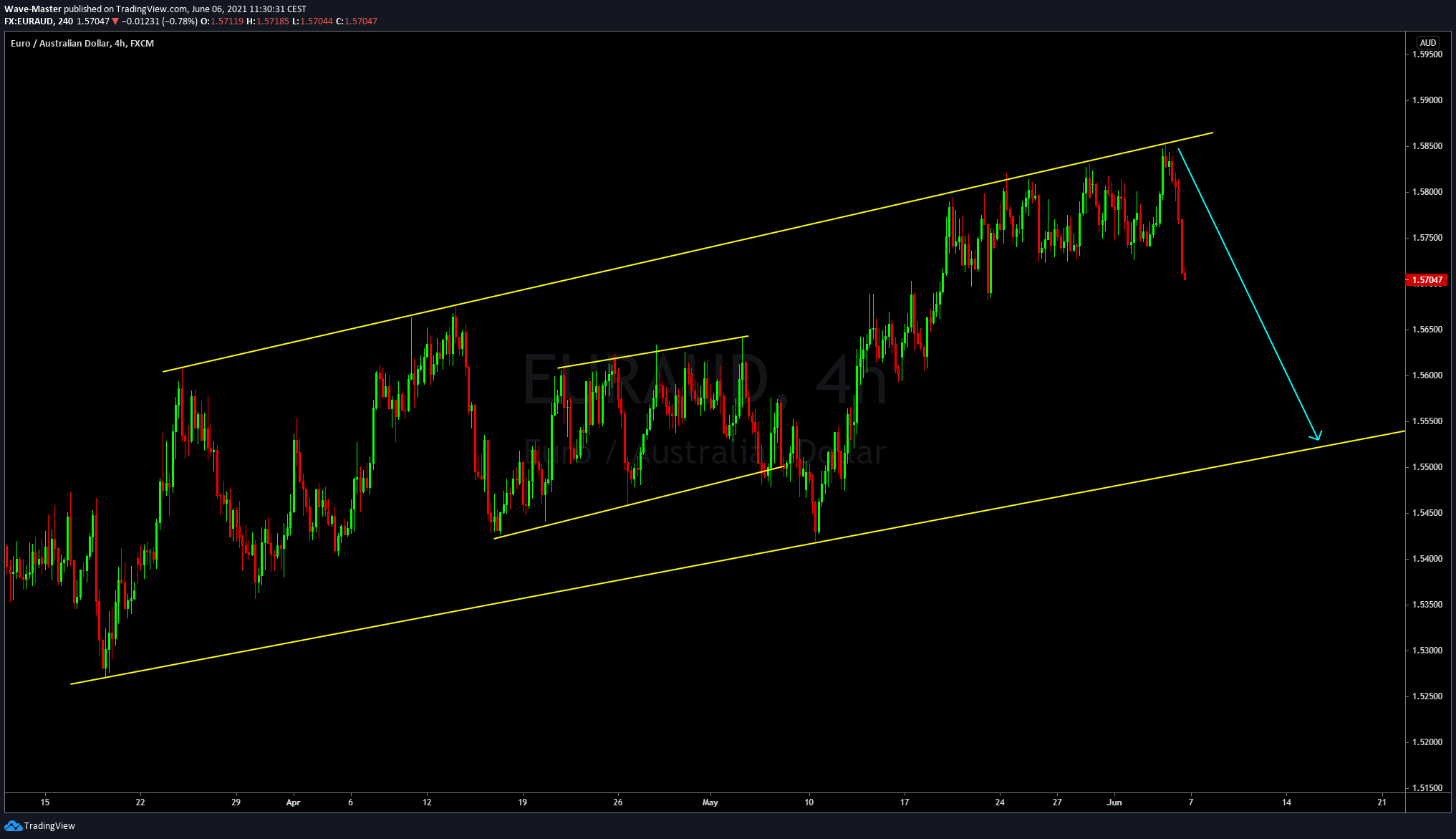
Task: Click the TradingView brand text link
Action: [x=49, y=826]
